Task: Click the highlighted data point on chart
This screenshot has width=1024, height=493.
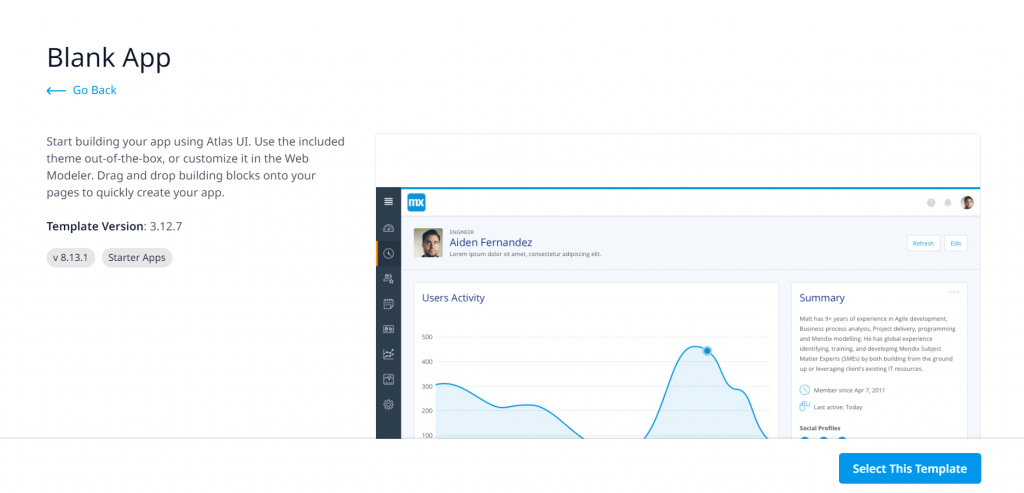Action: coord(707,351)
